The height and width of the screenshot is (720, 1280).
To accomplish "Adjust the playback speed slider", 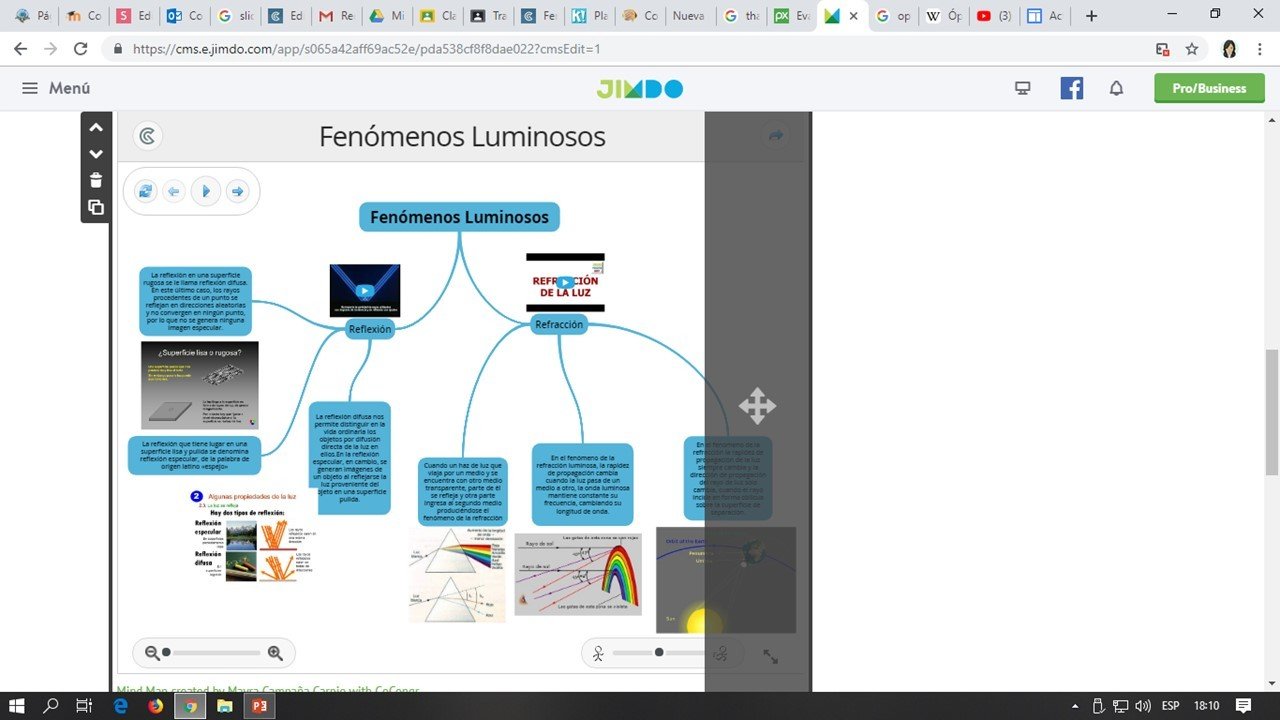I will click(x=660, y=653).
